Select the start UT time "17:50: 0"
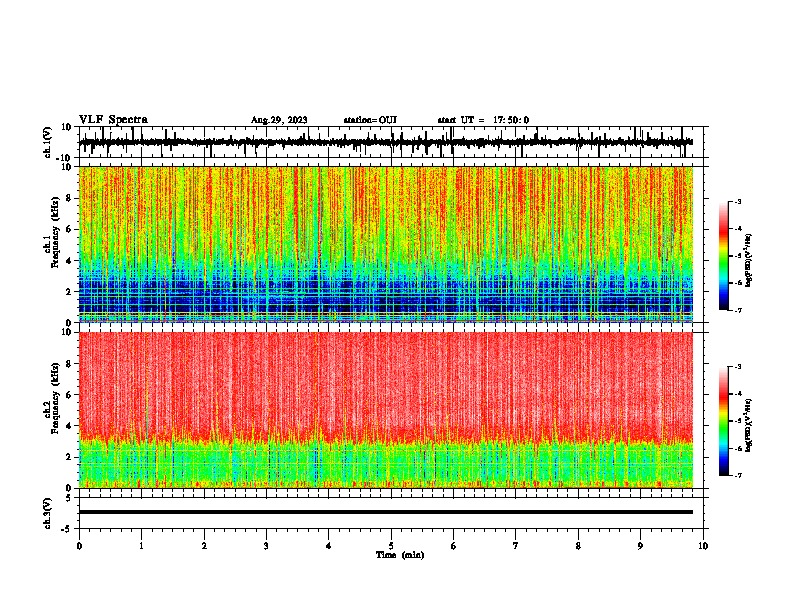The image size is (792, 612). pyautogui.click(x=511, y=120)
